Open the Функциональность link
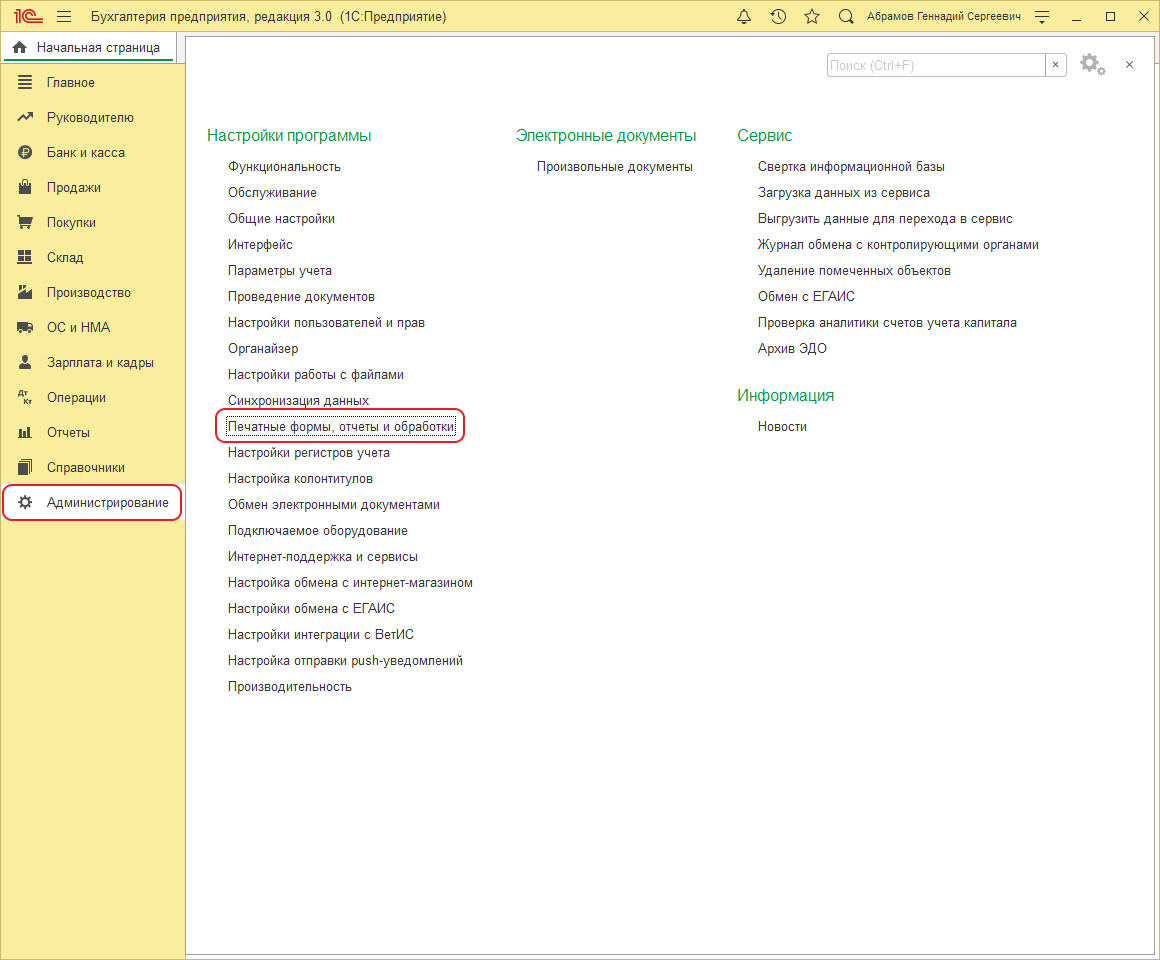Image resolution: width=1160 pixels, height=960 pixels. pos(284,166)
